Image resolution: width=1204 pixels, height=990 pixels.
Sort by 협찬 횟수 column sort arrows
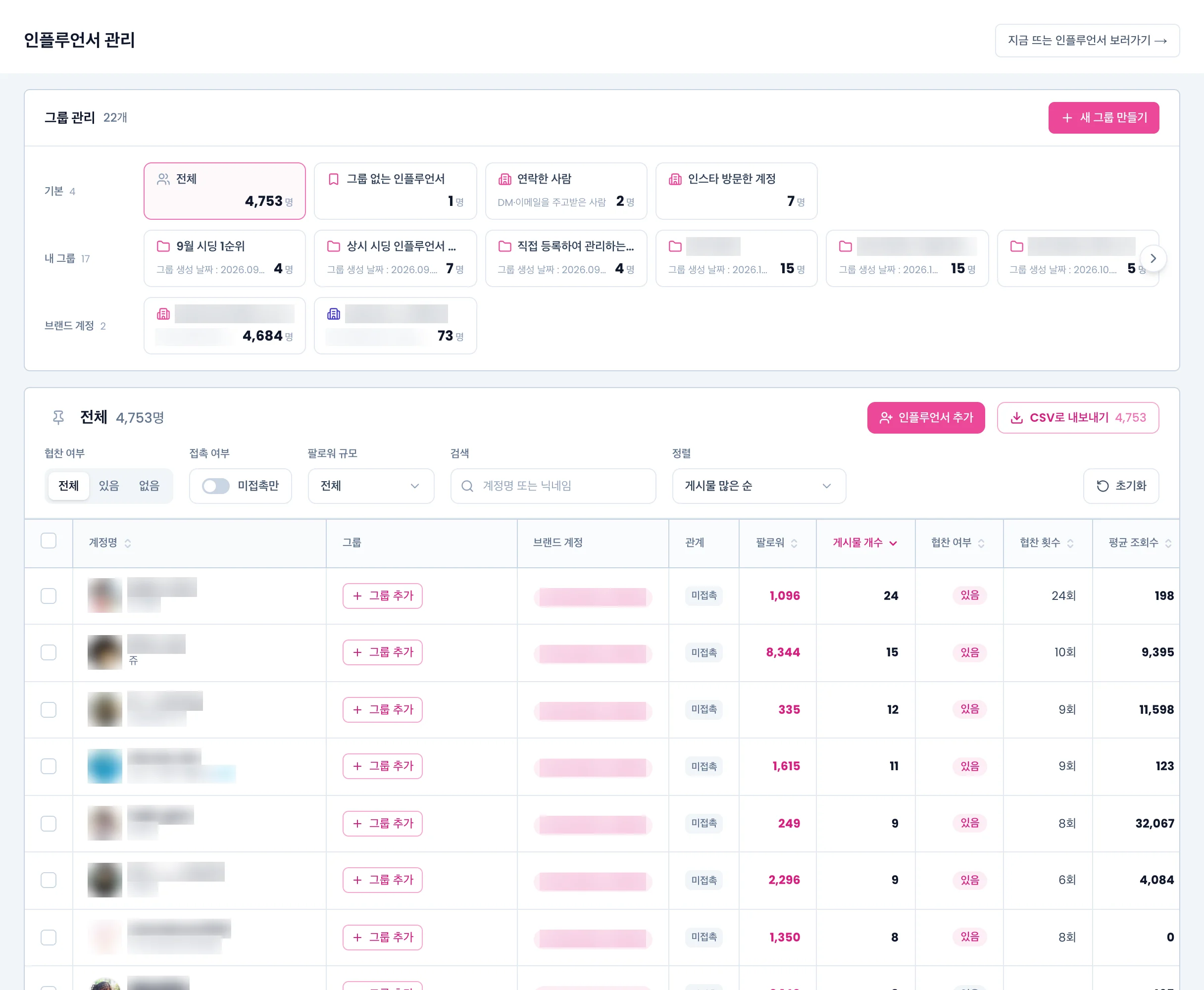tap(1070, 543)
